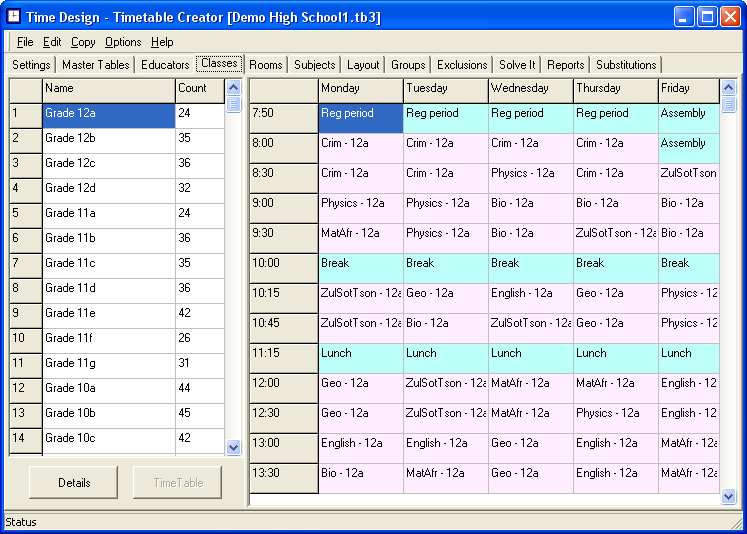747x534 pixels.
Task: Click the Details button
Action: coord(74,483)
